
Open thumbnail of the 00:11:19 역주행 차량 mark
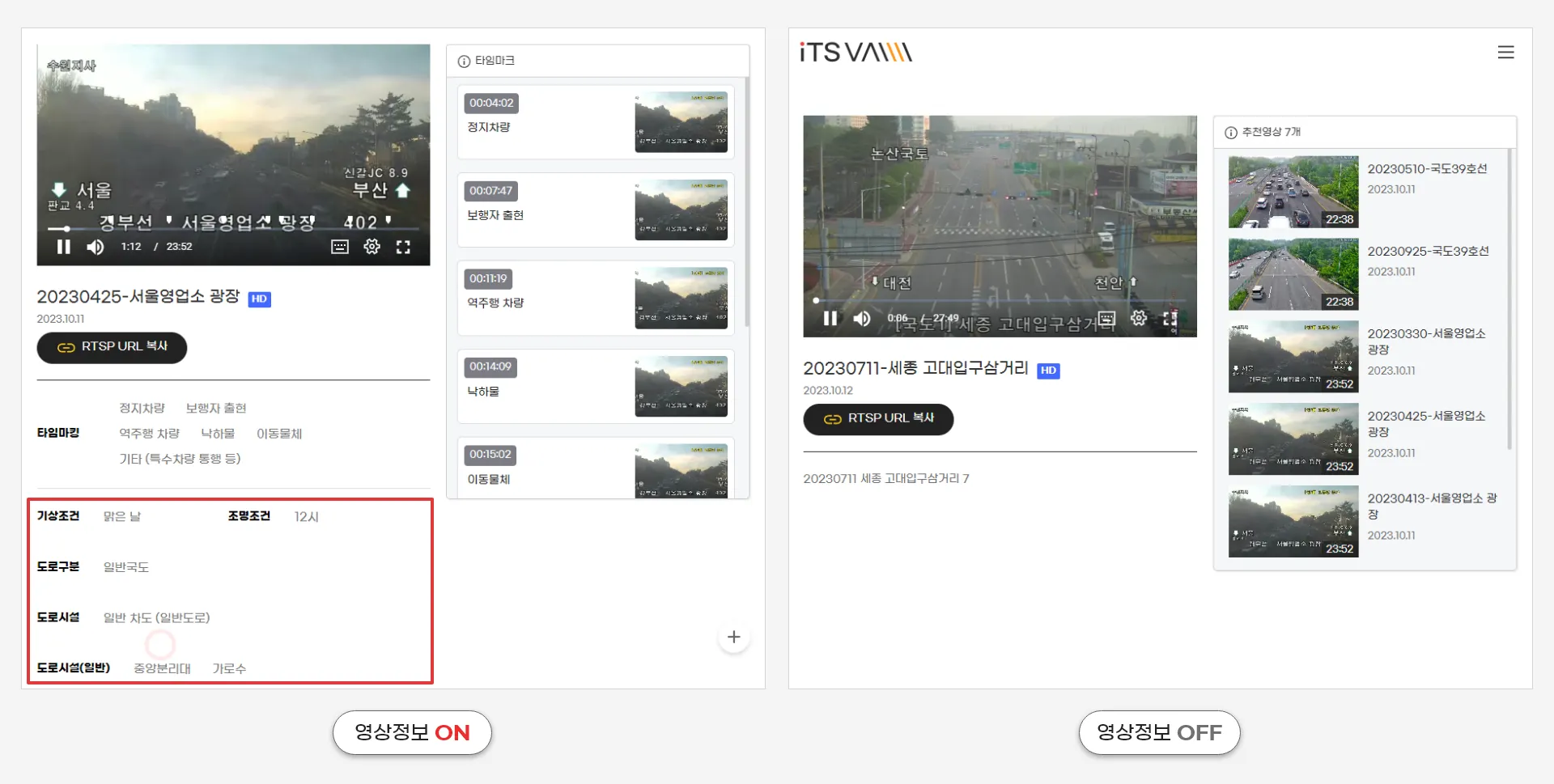[681, 298]
